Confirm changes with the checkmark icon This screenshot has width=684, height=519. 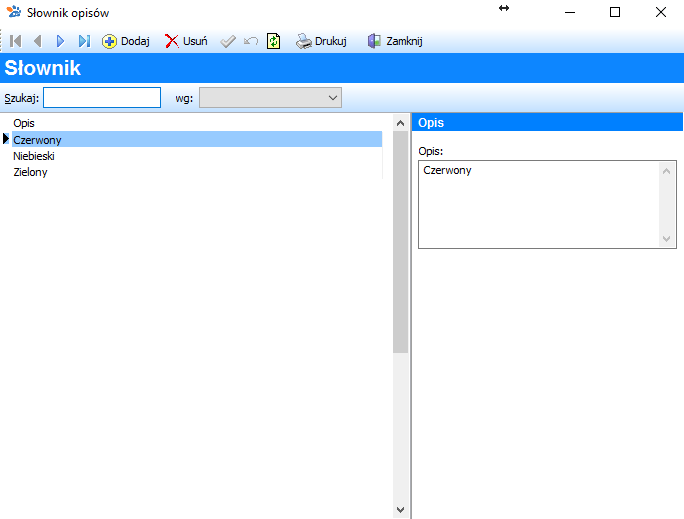(228, 41)
